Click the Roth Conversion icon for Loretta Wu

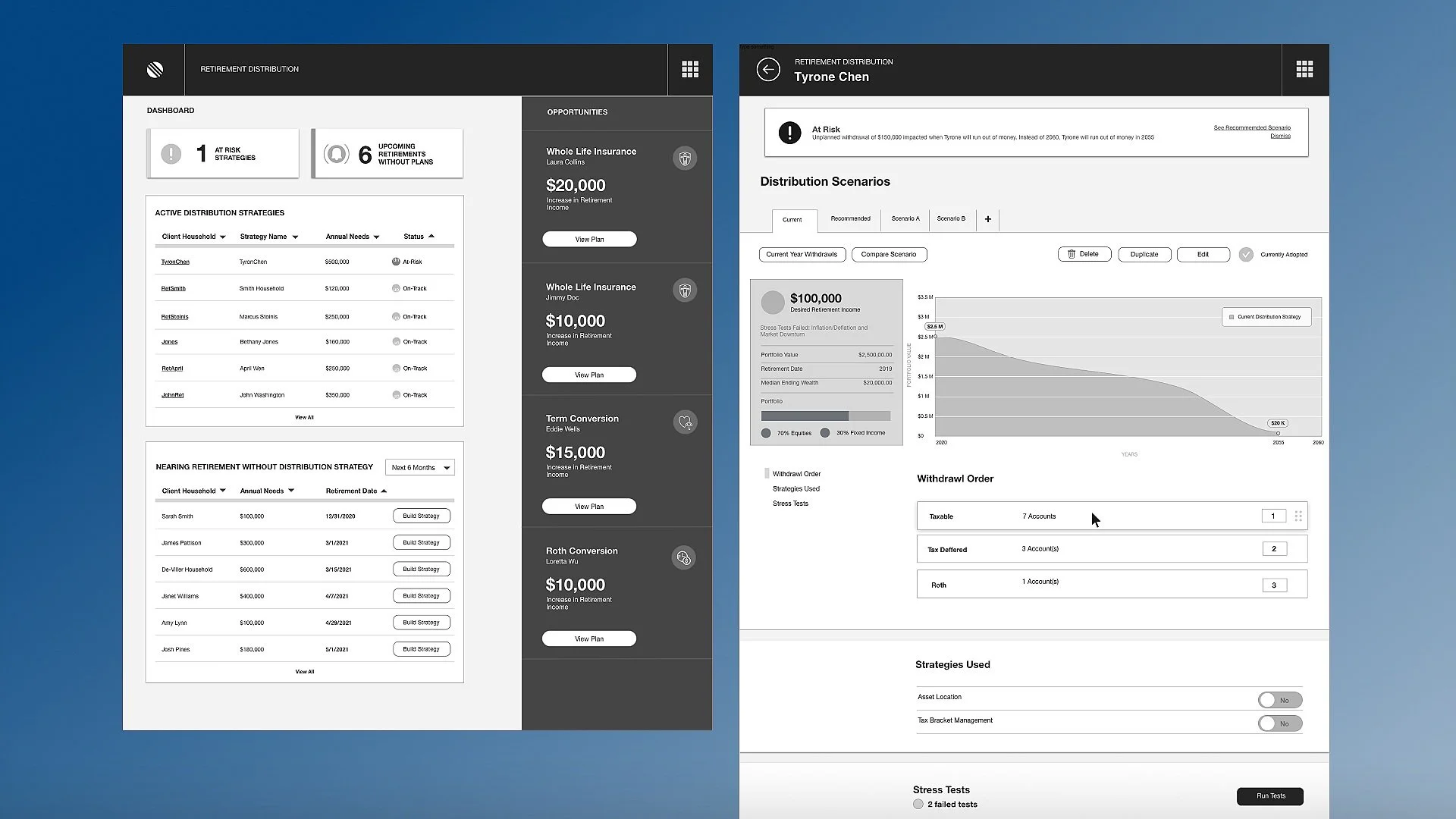point(683,558)
